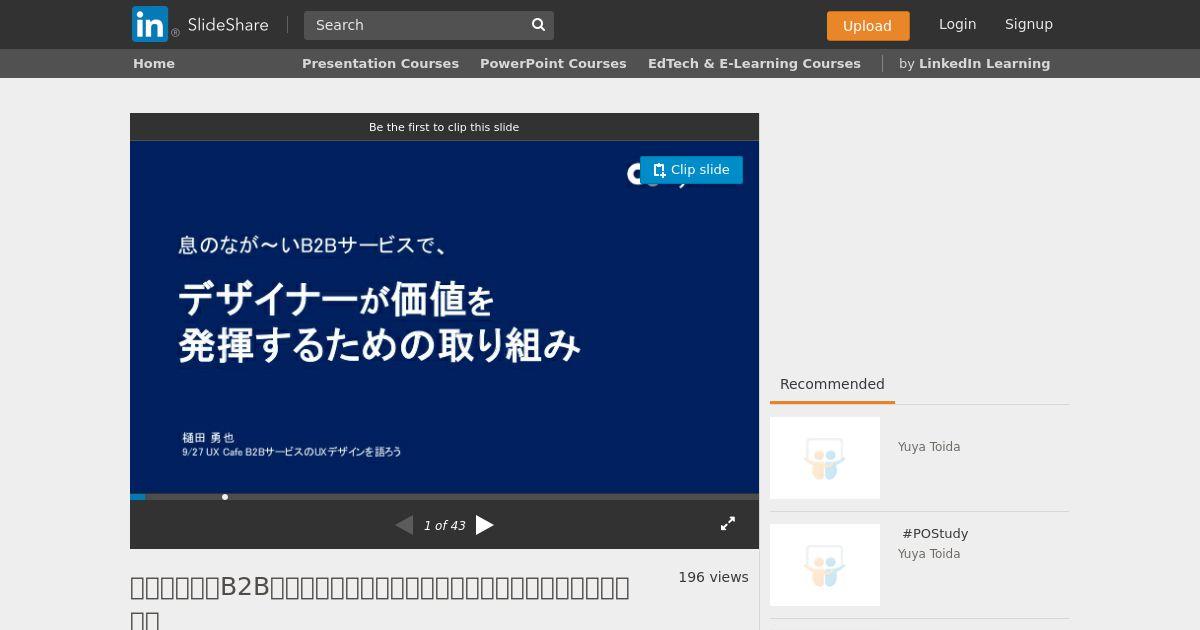Click the search magnifier icon
The width and height of the screenshot is (1200, 630).
pyautogui.click(x=538, y=25)
